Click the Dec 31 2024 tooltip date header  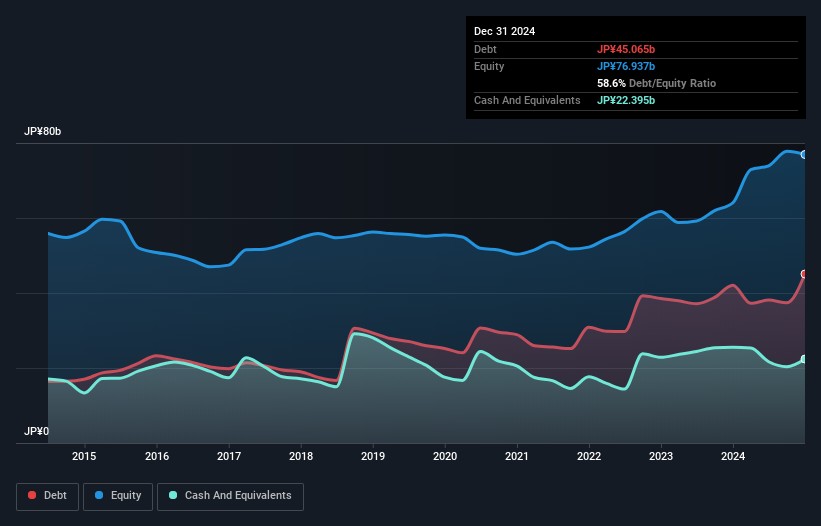(x=505, y=31)
